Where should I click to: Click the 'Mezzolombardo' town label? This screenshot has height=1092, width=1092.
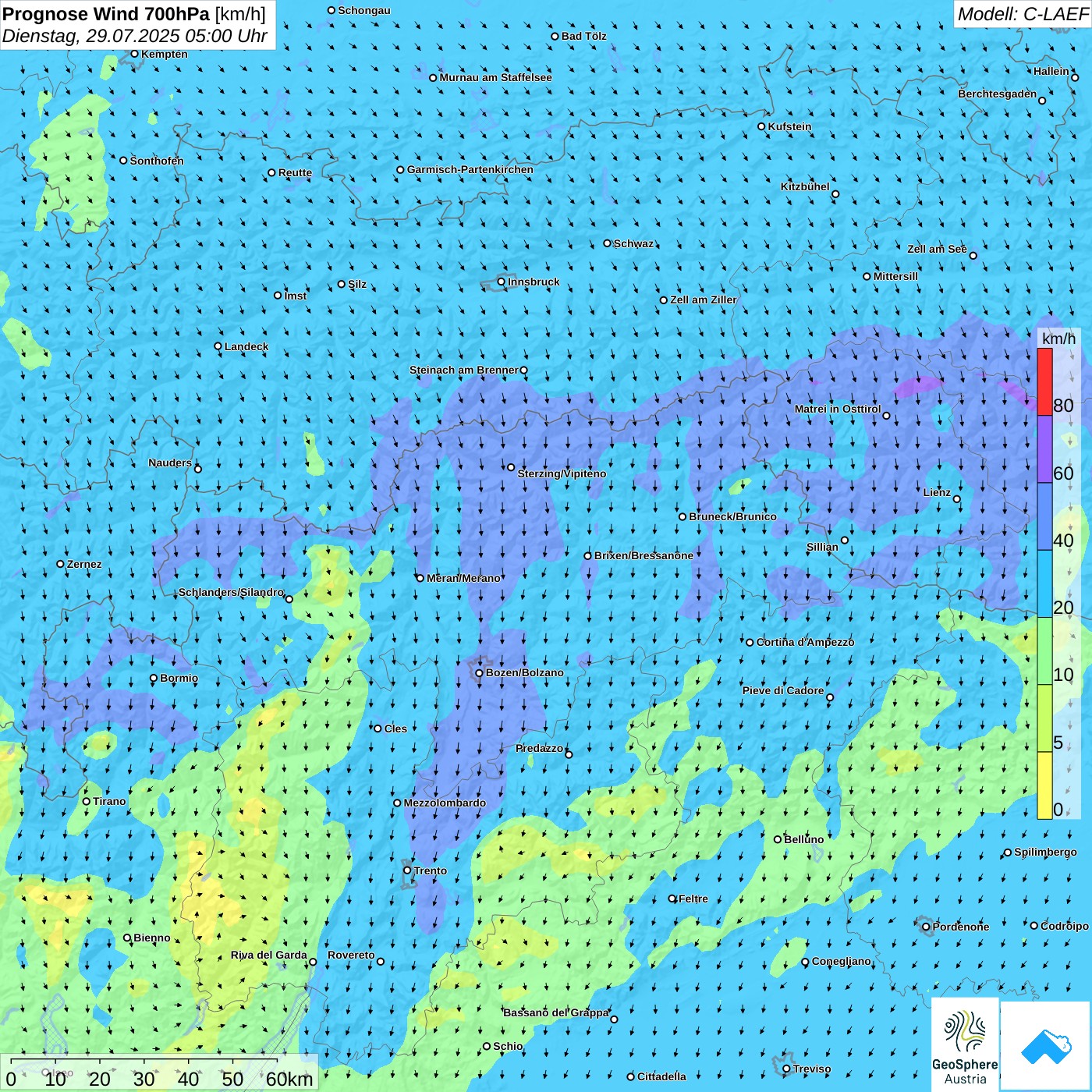445,803
